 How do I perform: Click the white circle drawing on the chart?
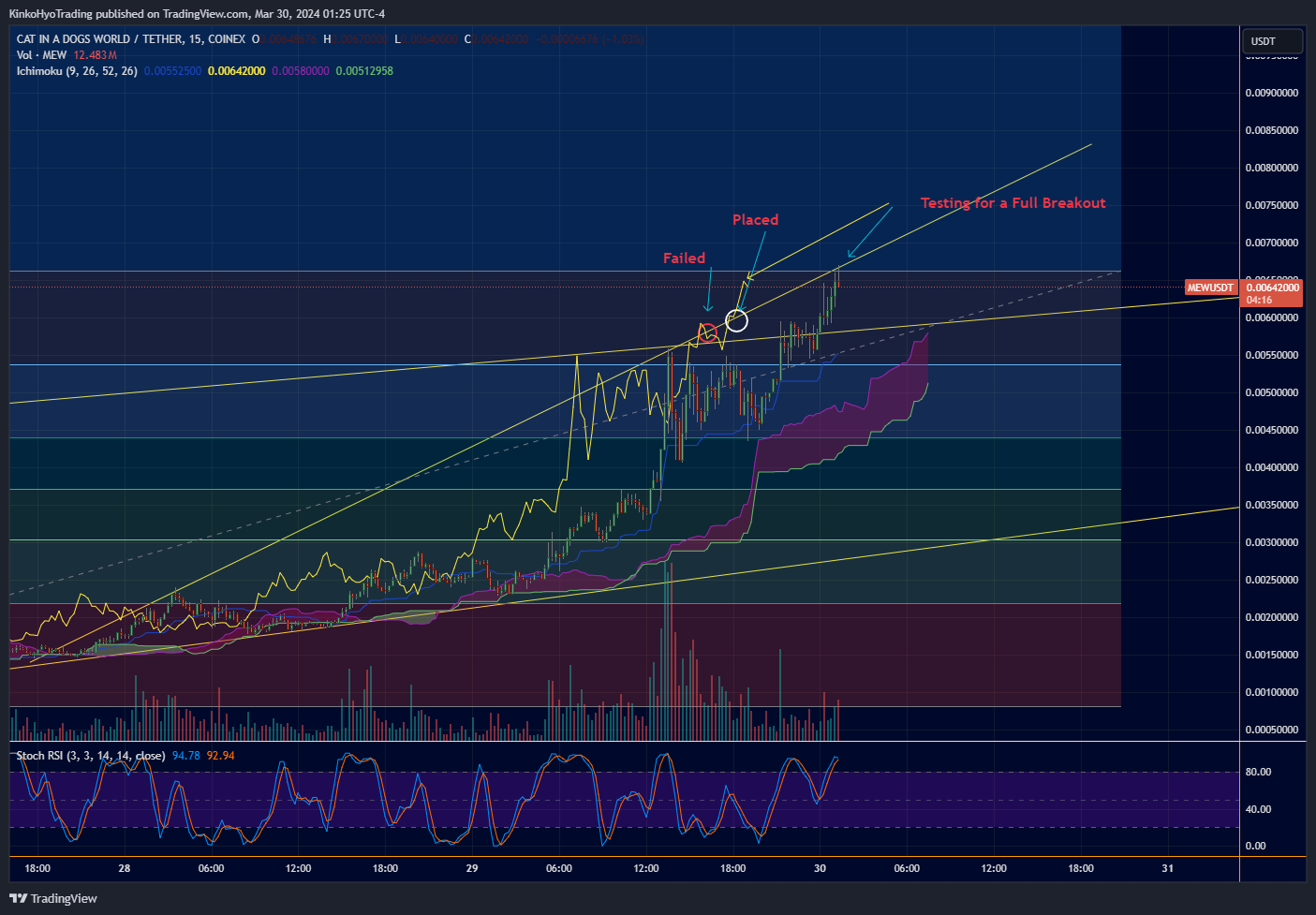click(x=737, y=320)
